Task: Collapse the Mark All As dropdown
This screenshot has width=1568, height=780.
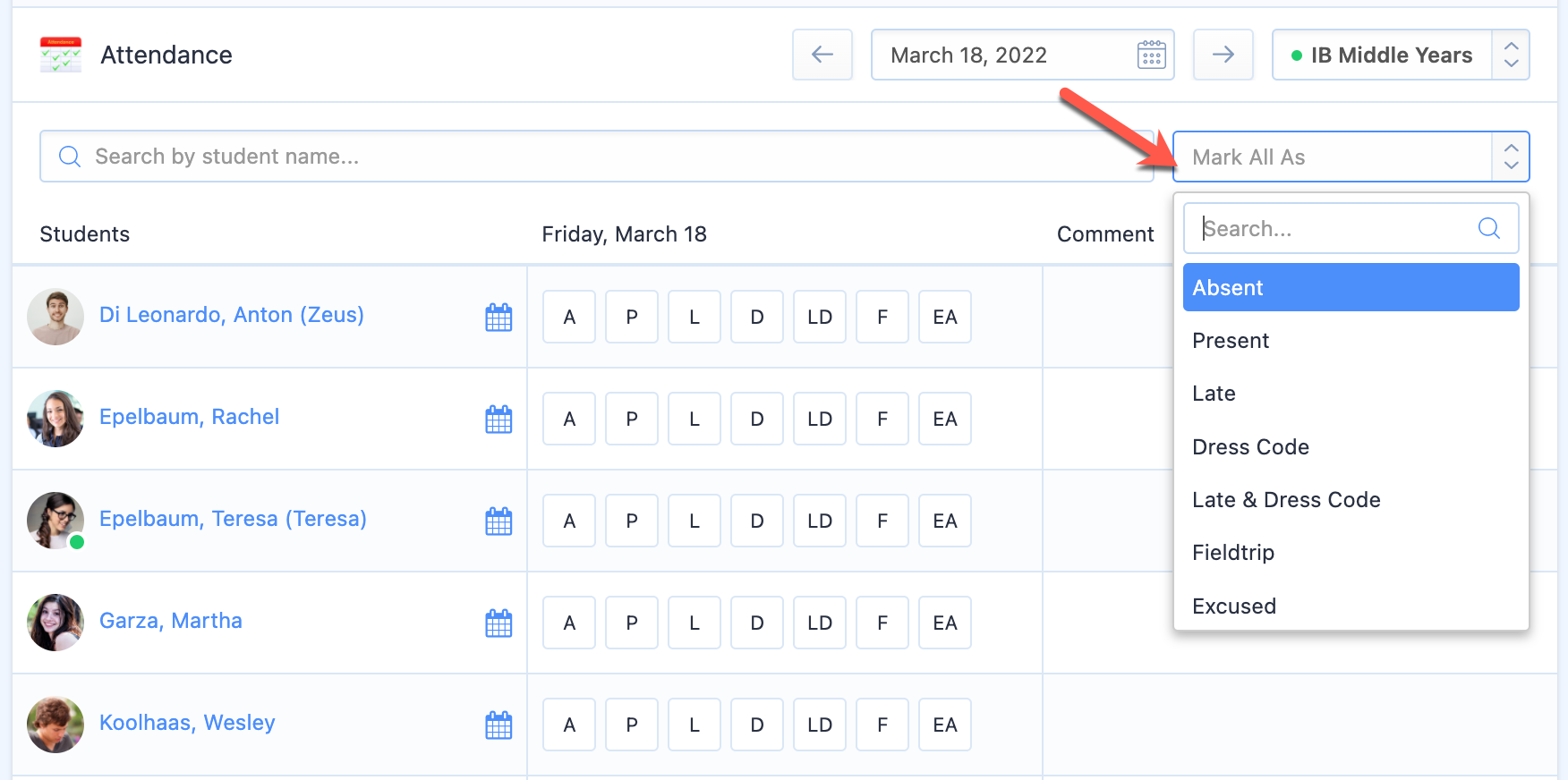Action: pos(1511,157)
